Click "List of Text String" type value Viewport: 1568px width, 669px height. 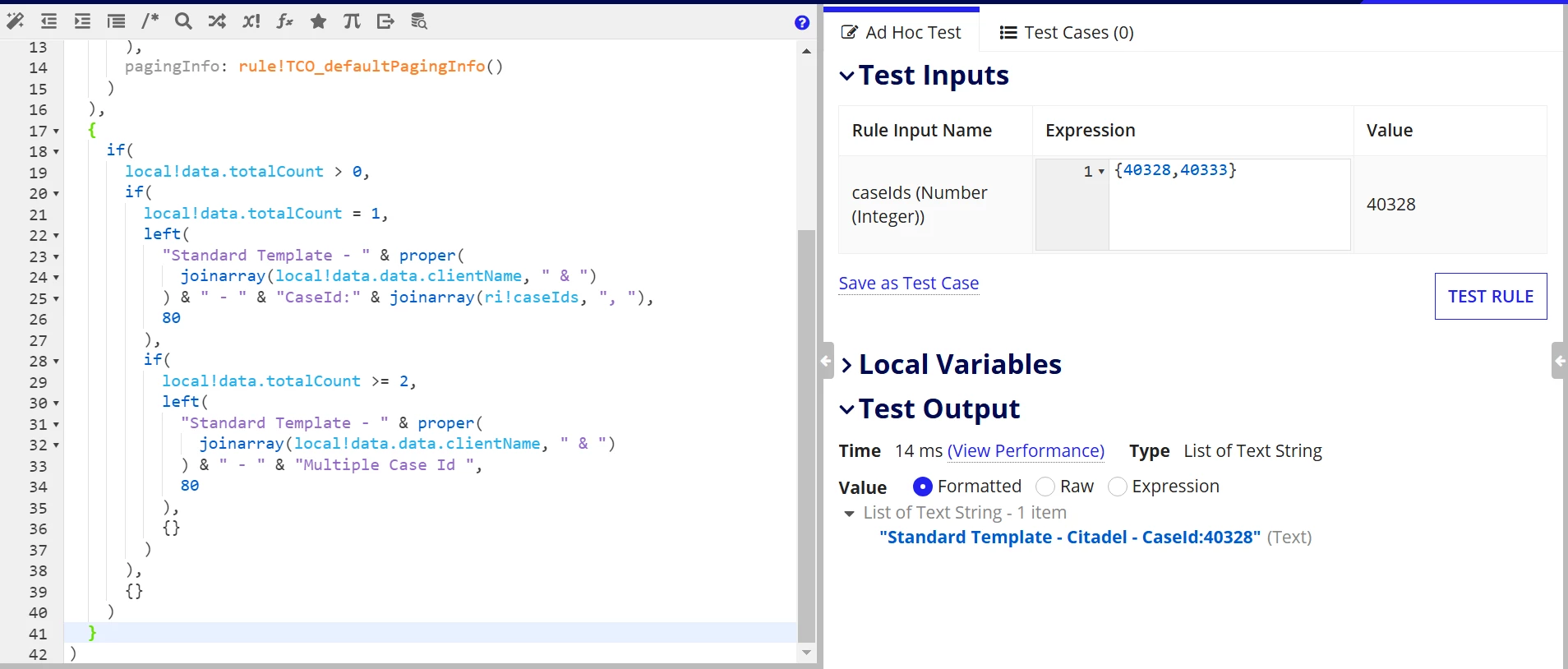point(1252,451)
